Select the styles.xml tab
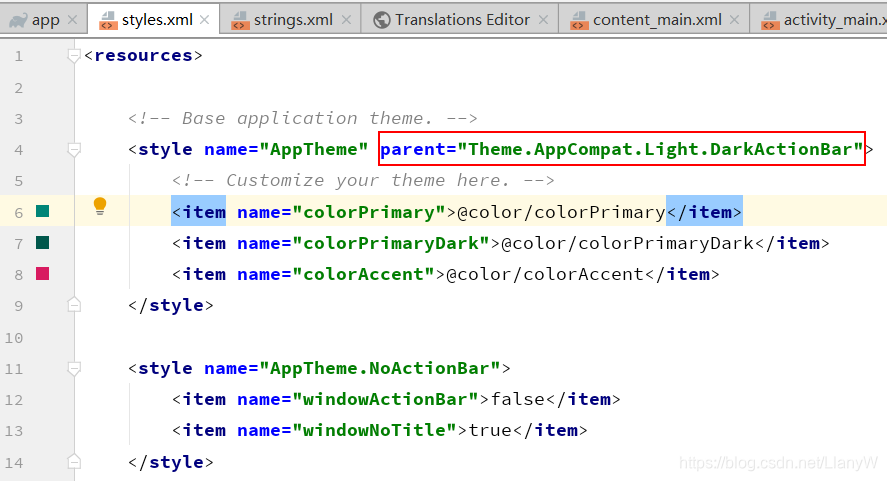Screen dimensions: 887x481 153,20
